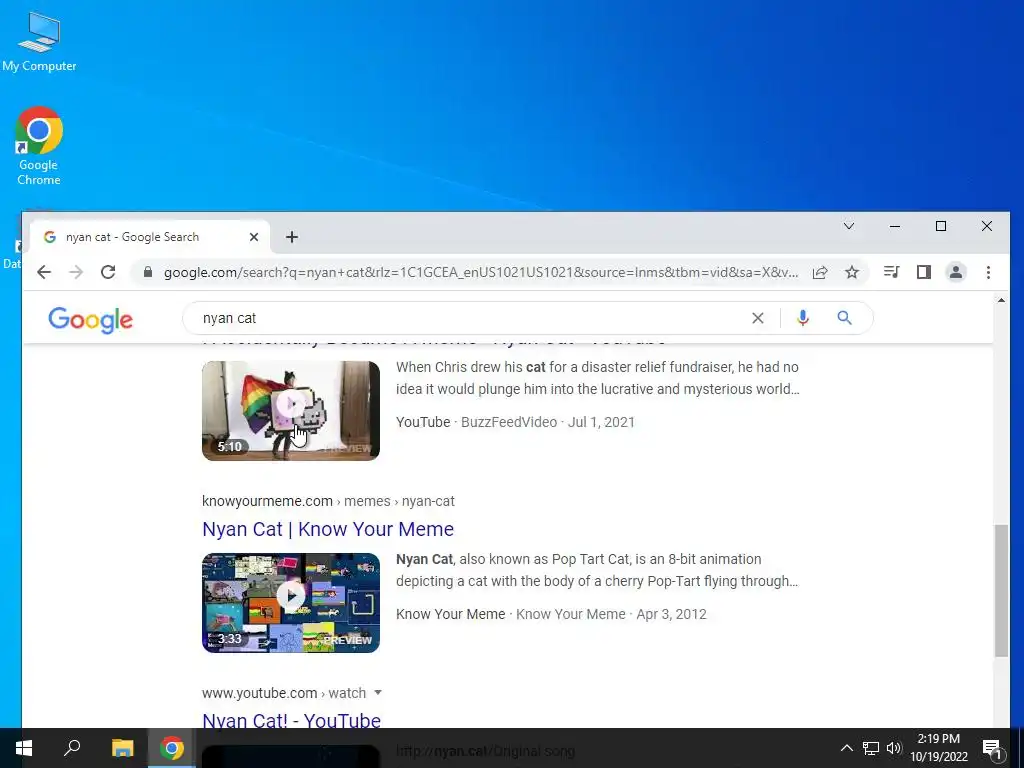1024x768 pixels.
Task: Open the media controls icon
Action: pos(891,272)
